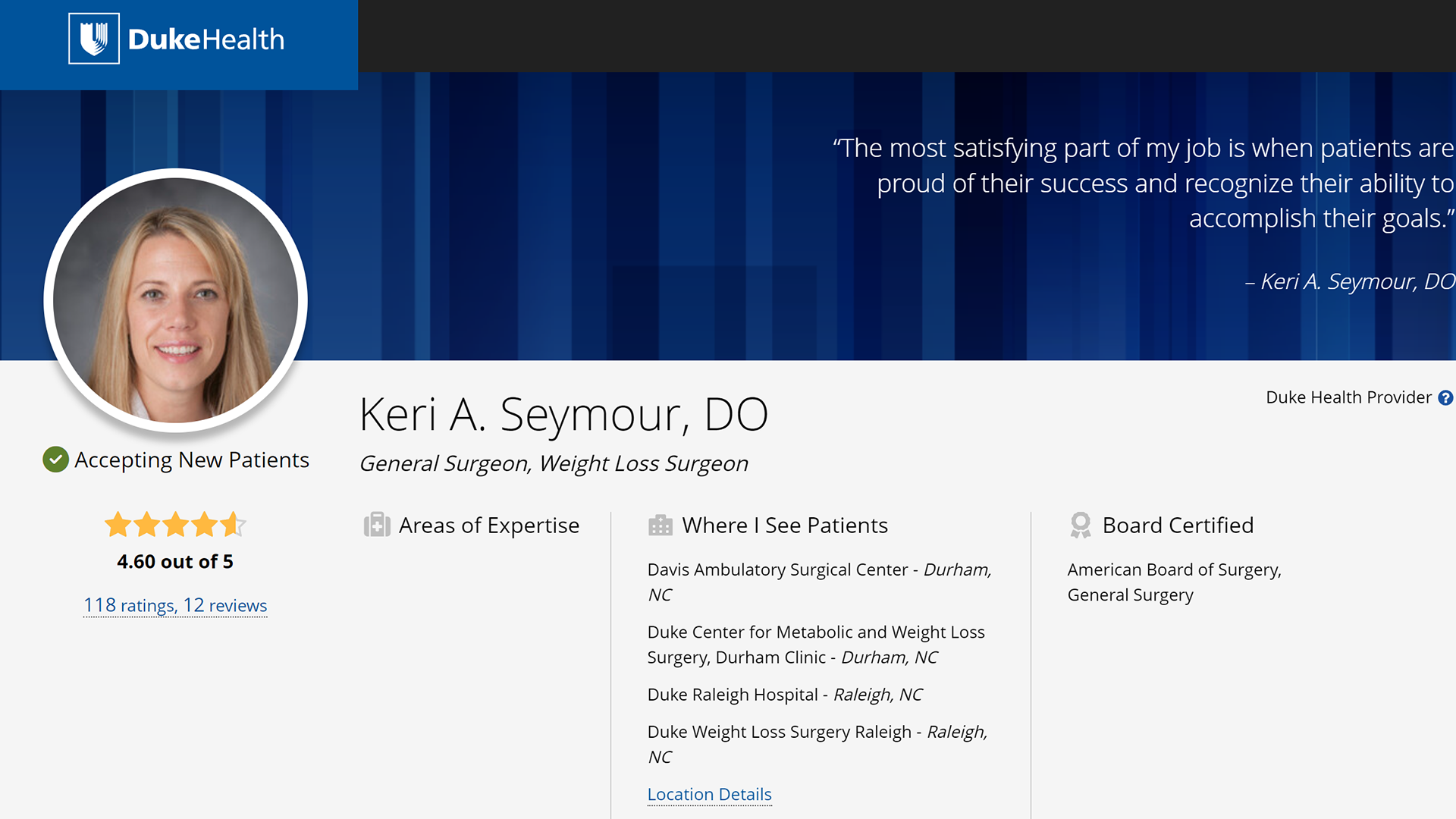
Task: Click the 'Where I See Patients' heading
Action: pos(785,525)
